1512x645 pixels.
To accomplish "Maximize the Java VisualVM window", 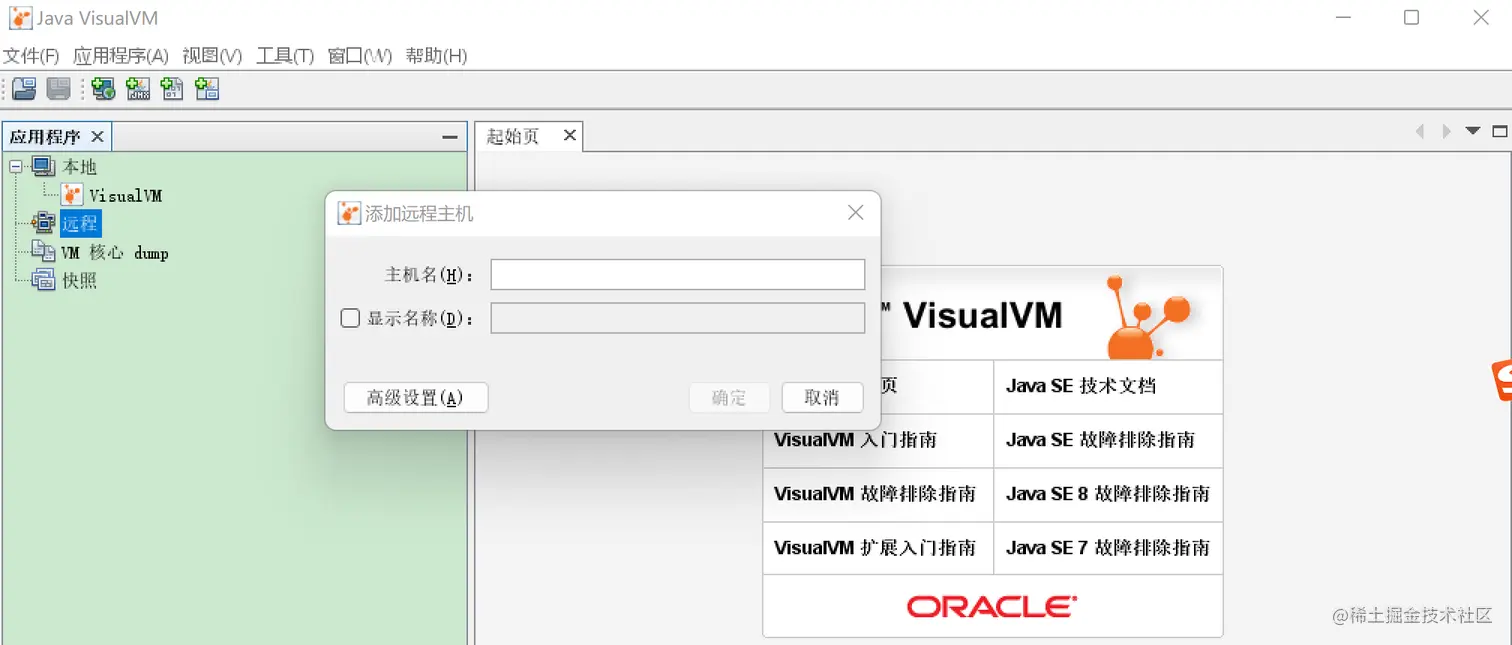I will [x=1411, y=17].
